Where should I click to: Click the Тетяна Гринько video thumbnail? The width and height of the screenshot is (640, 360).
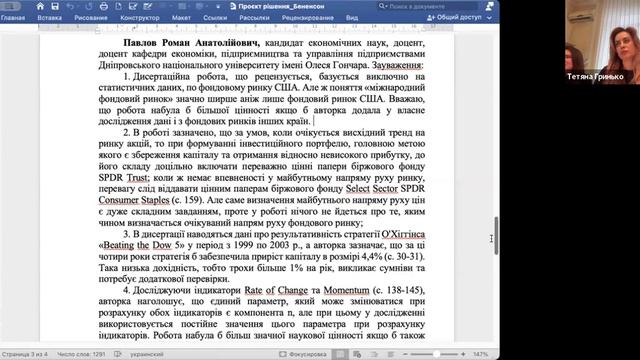click(602, 42)
